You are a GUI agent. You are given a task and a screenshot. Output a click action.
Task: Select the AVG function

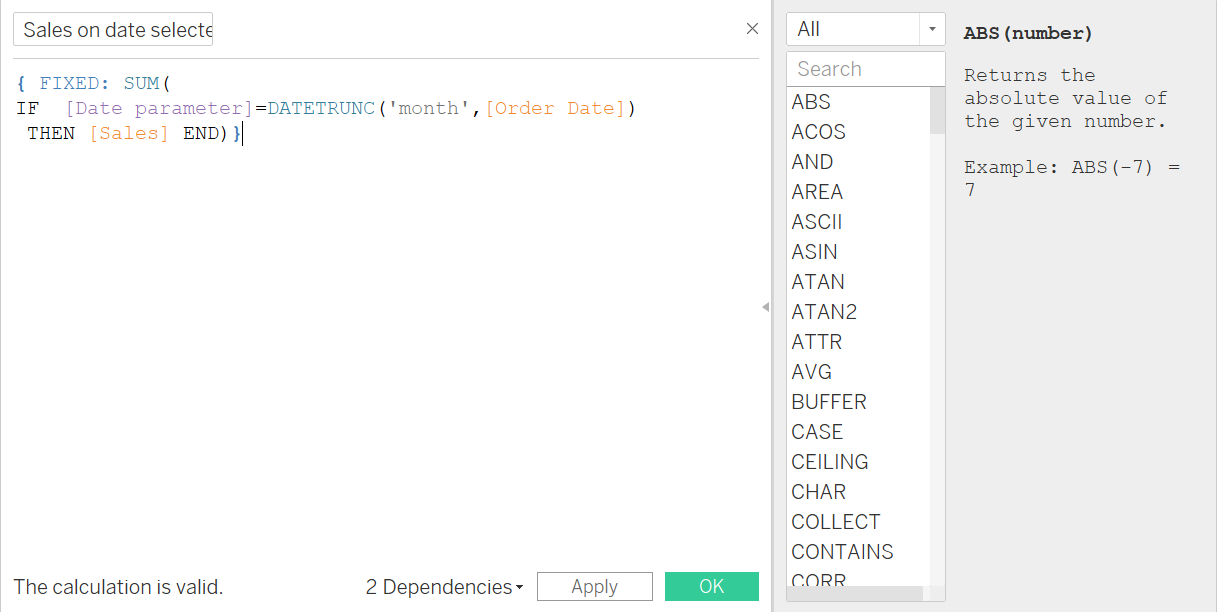click(811, 372)
